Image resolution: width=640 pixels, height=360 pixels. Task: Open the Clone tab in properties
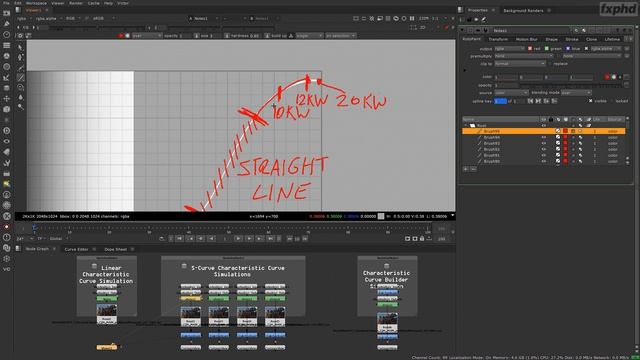click(591, 39)
